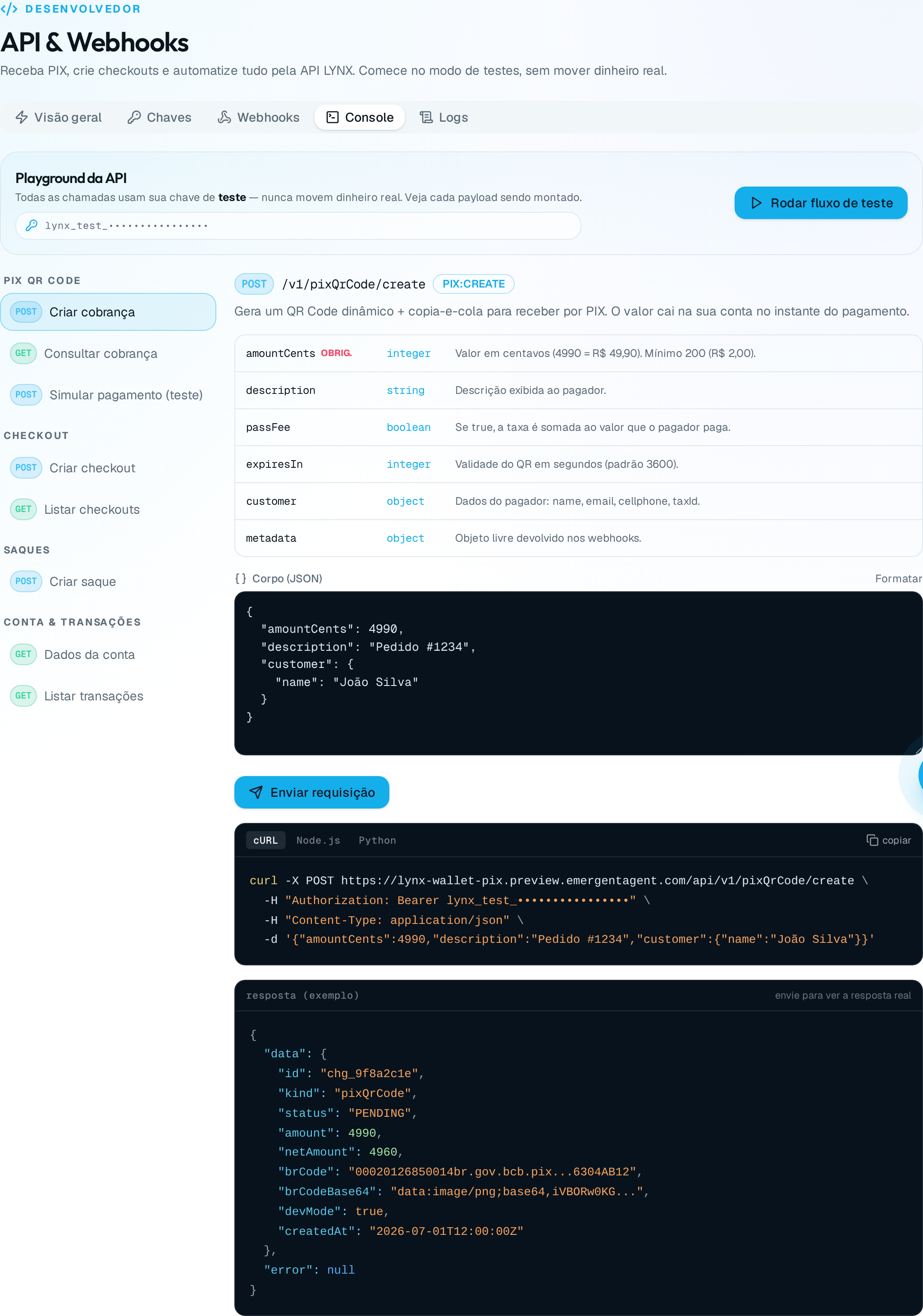Click the key icon in API key field
Screen dimensions: 923x1316
[32, 226]
